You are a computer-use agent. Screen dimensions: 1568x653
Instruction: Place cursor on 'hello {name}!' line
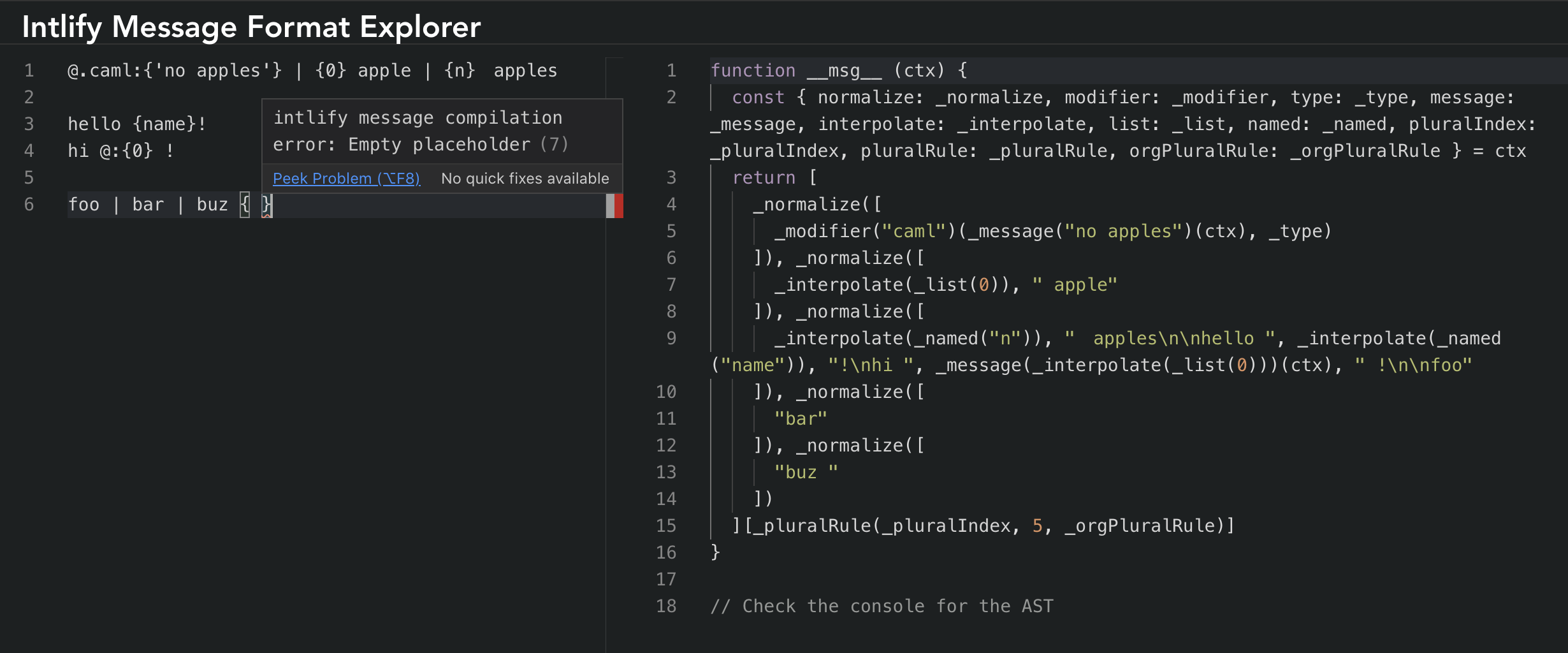137,124
